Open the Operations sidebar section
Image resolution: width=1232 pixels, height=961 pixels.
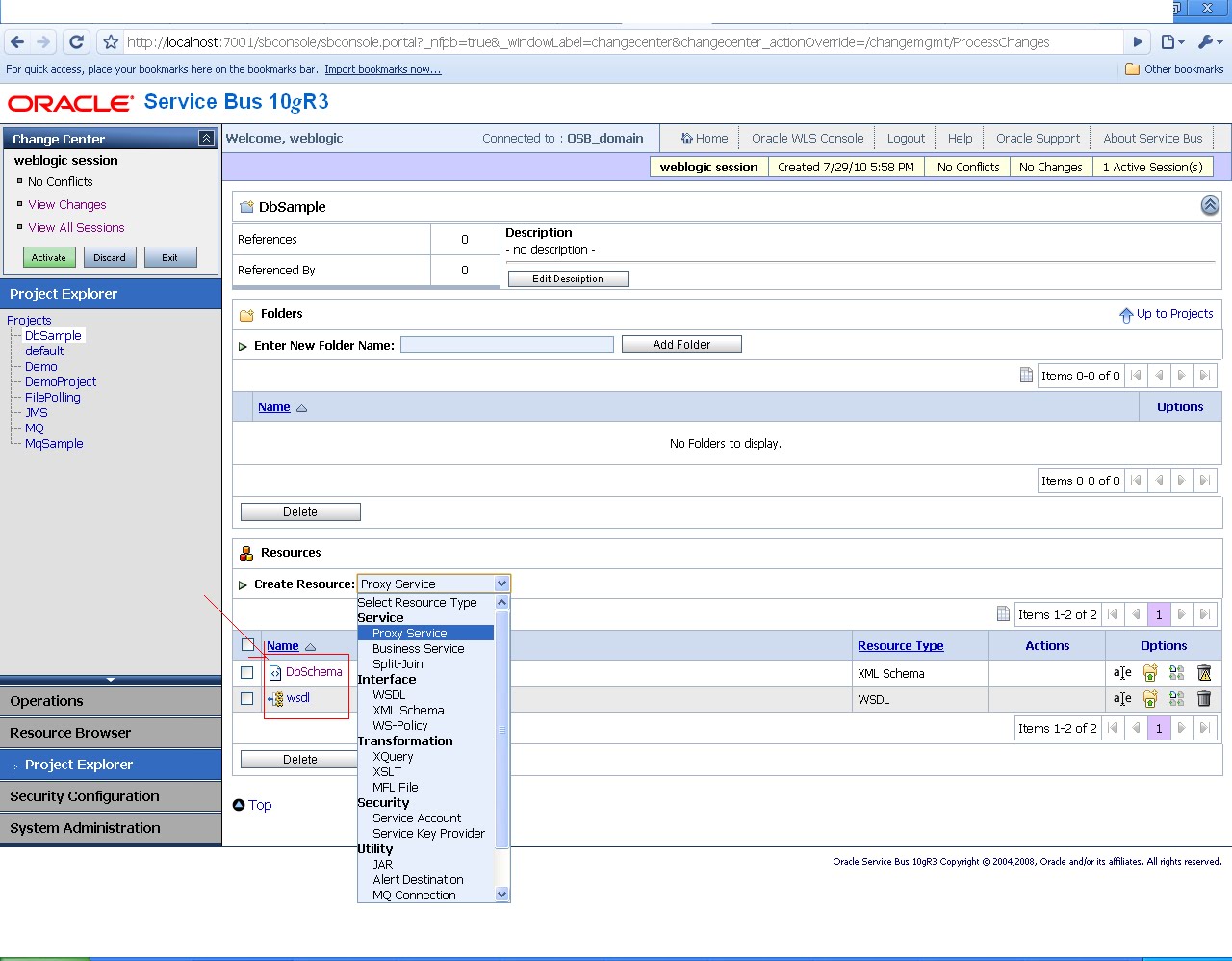coord(111,701)
